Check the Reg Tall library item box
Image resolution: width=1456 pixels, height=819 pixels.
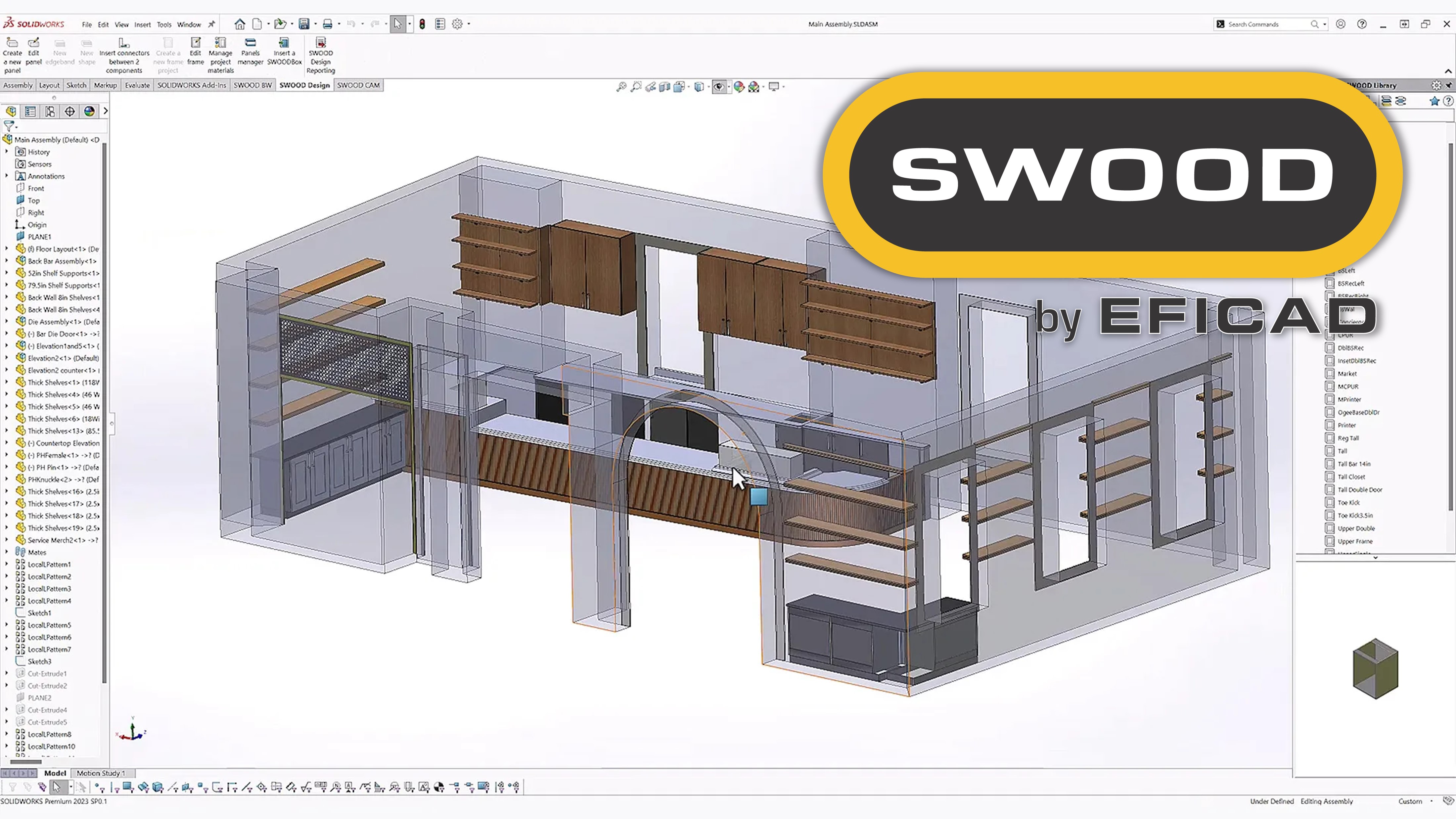click(x=1330, y=438)
